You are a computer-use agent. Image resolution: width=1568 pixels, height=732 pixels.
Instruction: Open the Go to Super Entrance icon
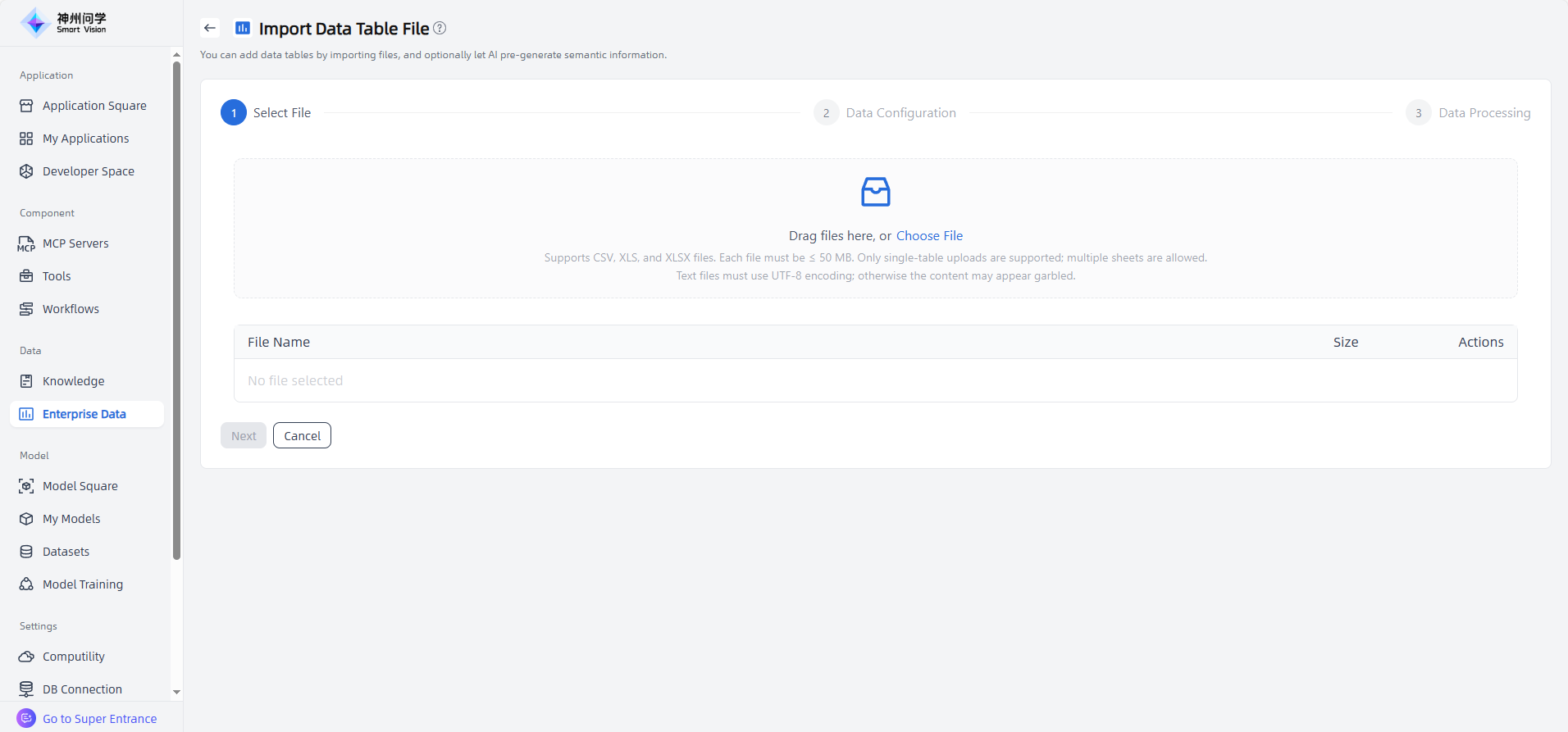pyautogui.click(x=26, y=718)
